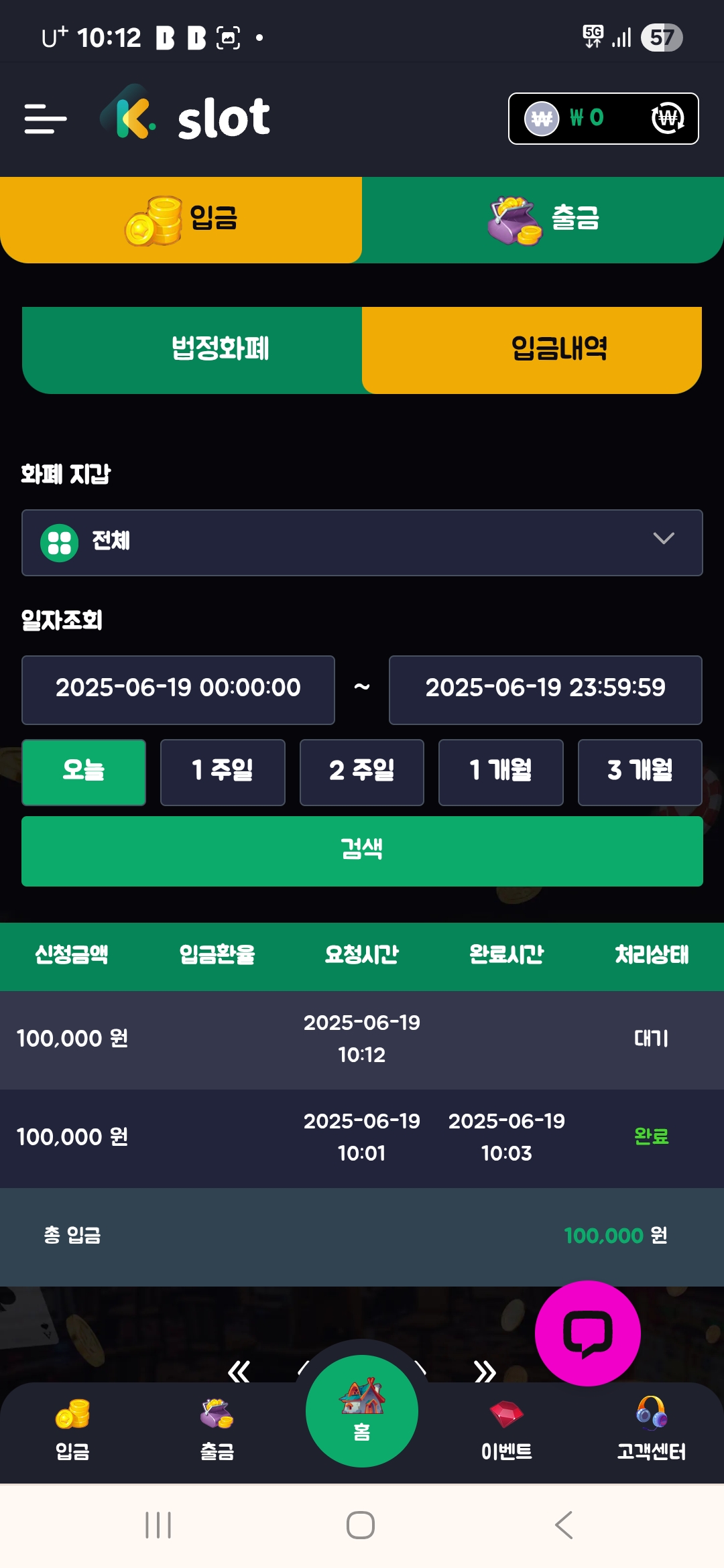724x1568 pixels.
Task: Select the 오늘 date range option
Action: pos(84,772)
